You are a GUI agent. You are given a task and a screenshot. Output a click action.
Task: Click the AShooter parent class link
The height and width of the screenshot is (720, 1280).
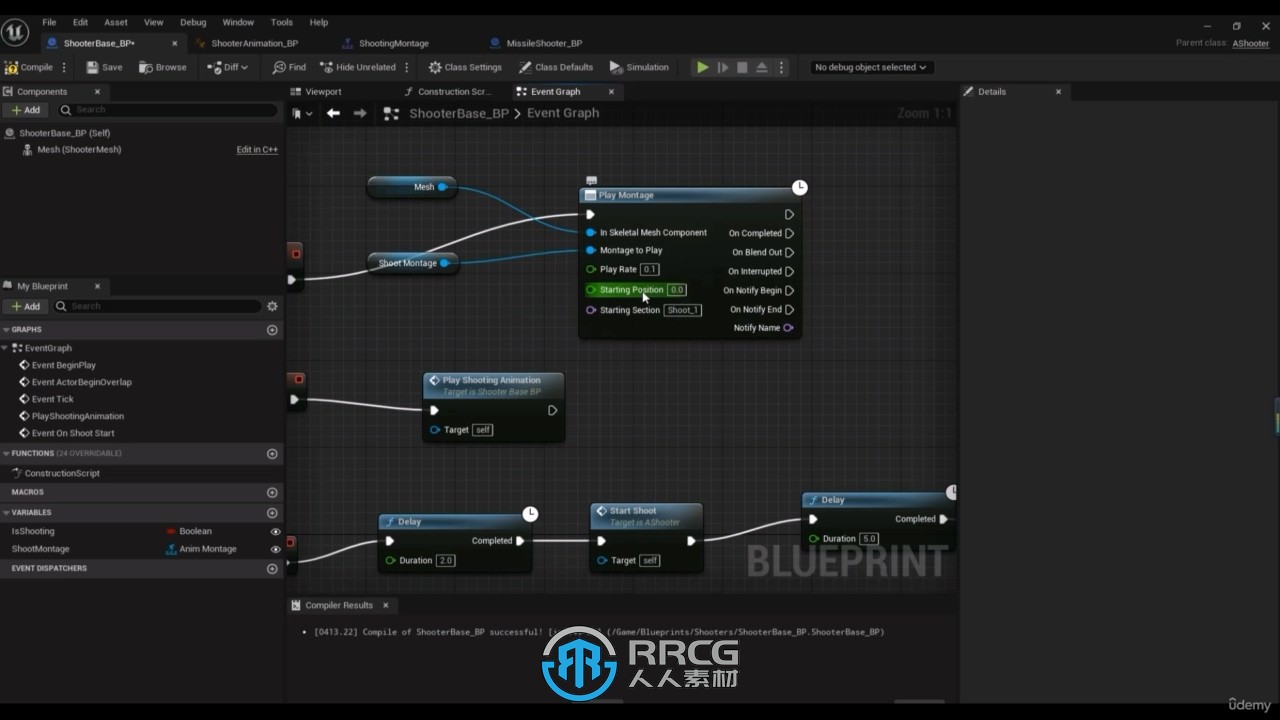click(x=1250, y=43)
